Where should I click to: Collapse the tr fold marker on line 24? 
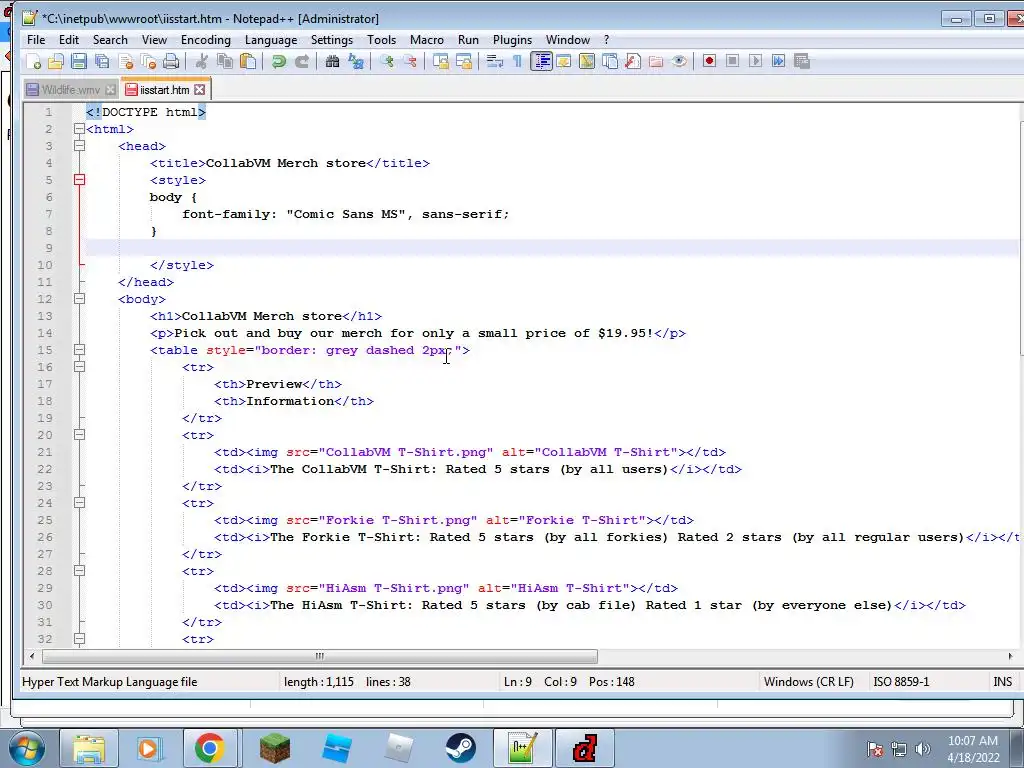pos(79,503)
